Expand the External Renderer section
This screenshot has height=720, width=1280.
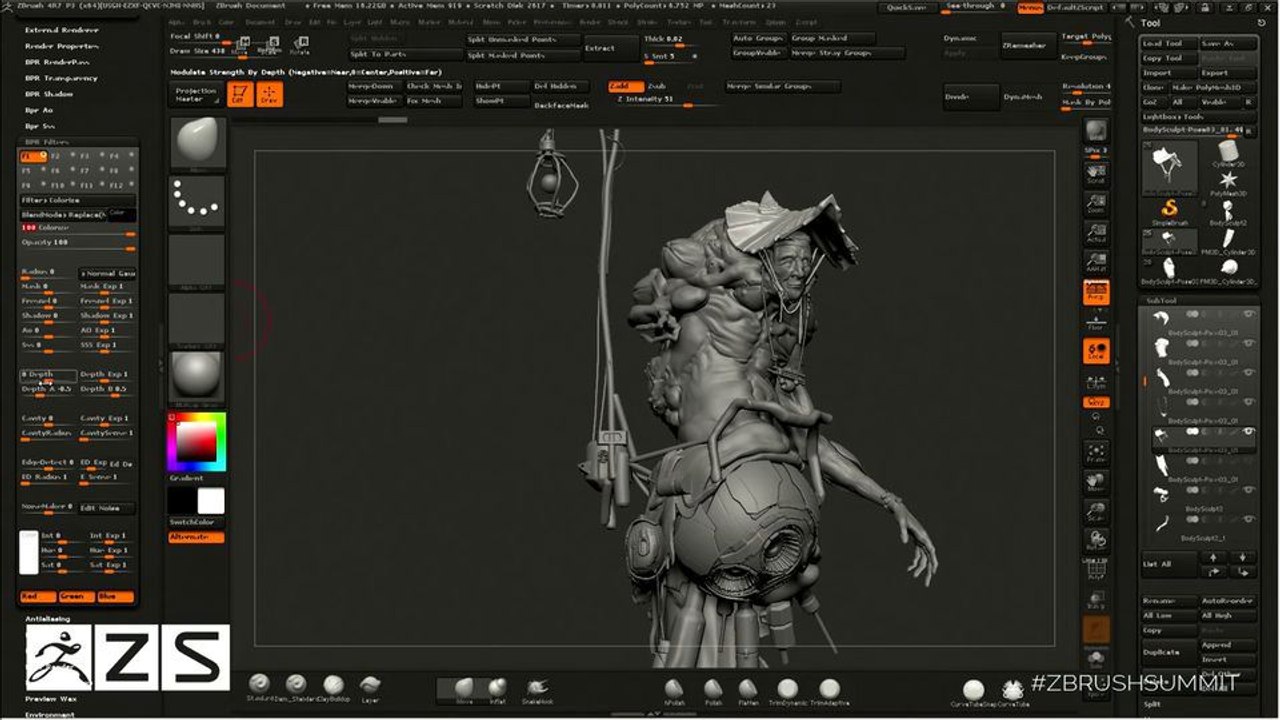(x=61, y=30)
